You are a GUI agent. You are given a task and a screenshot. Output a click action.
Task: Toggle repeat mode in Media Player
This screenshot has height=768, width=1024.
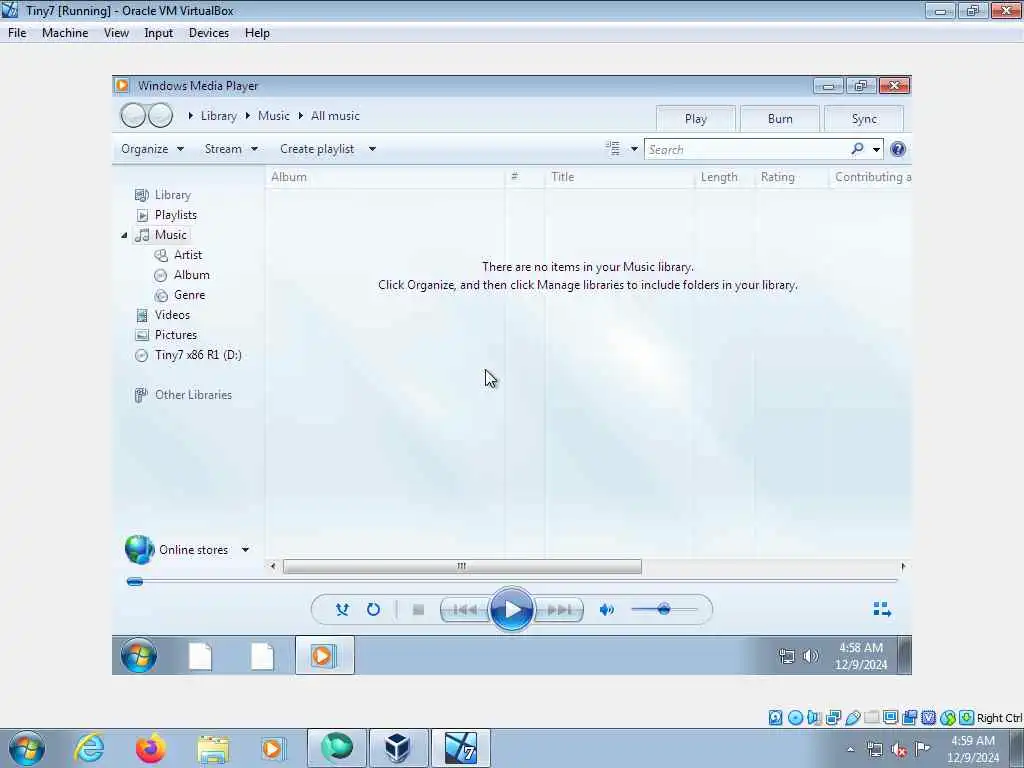tap(373, 609)
